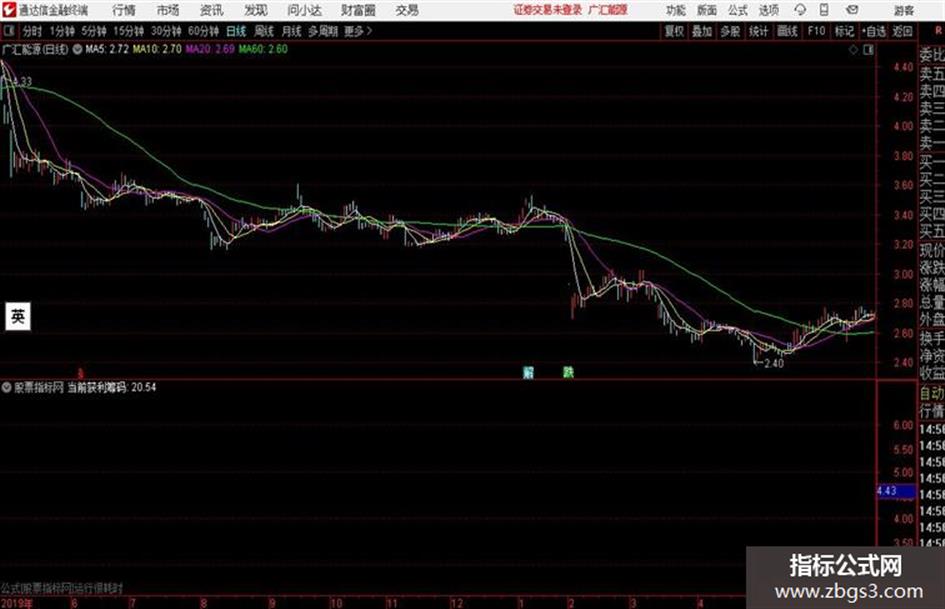Expand 更多 periods chevron

pos(358,31)
